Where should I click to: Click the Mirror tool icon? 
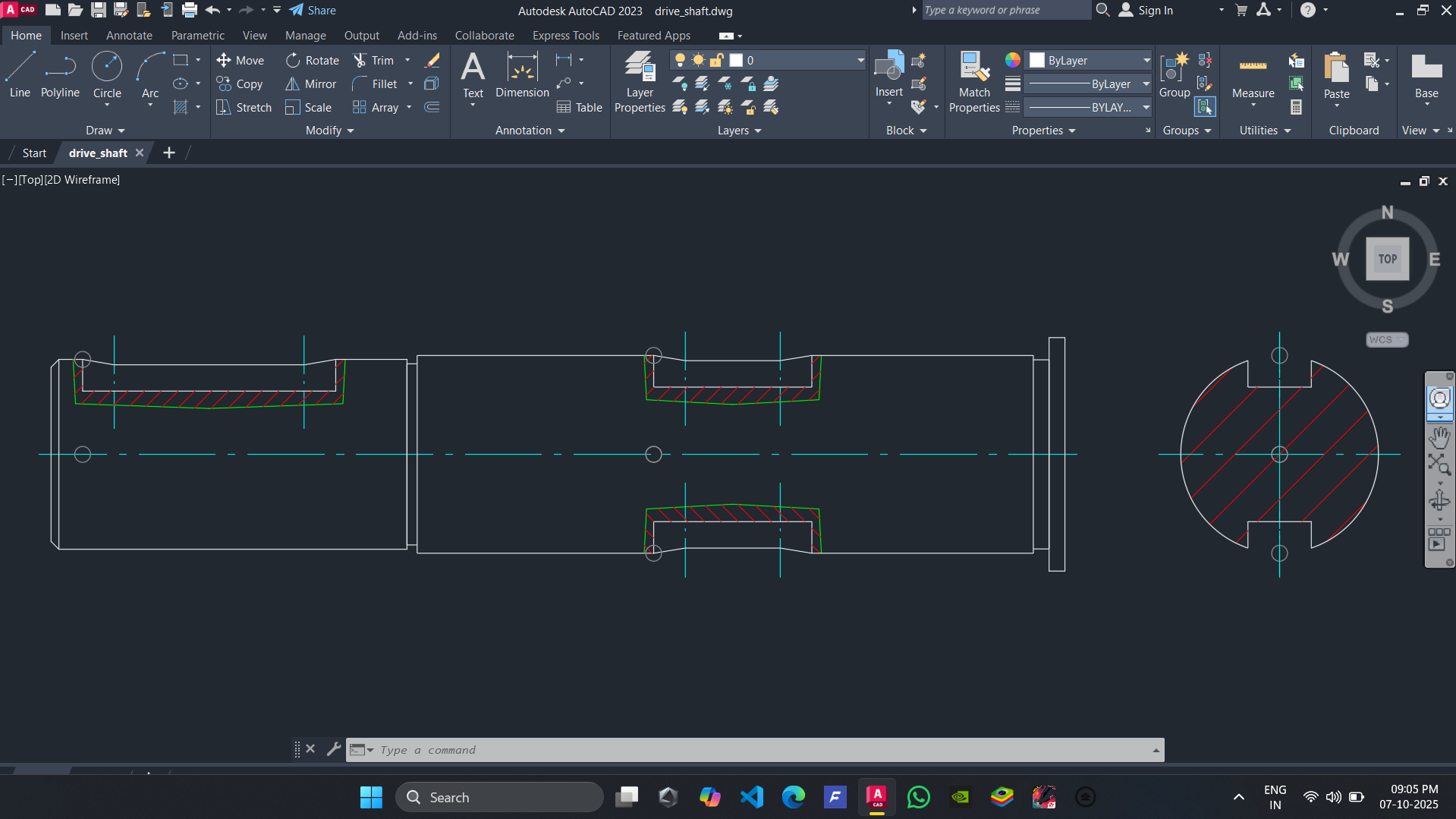292,84
